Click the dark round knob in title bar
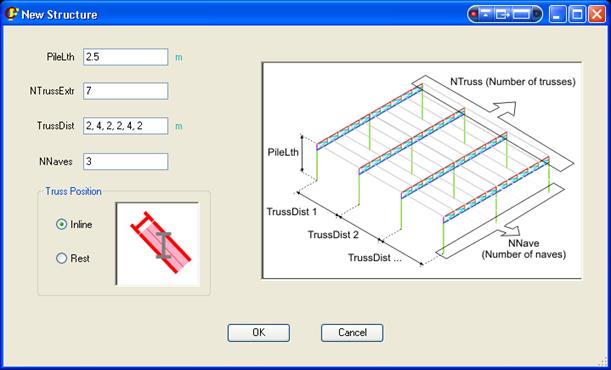This screenshot has width=611, height=370. (x=536, y=14)
